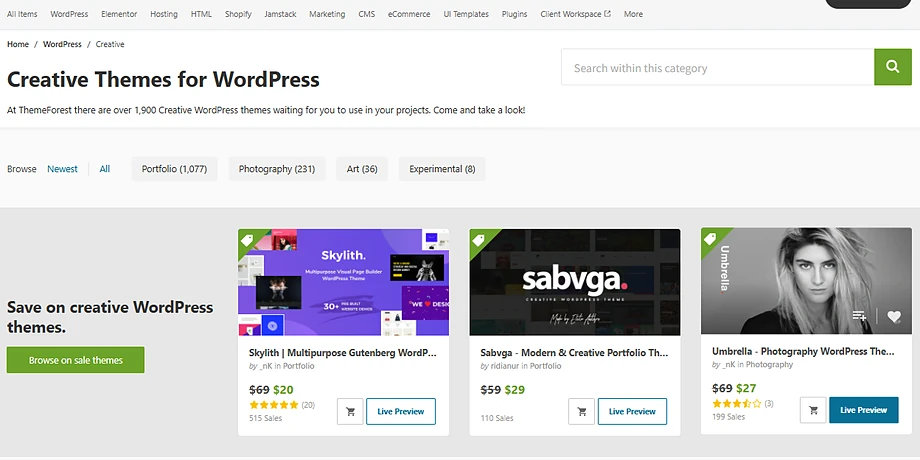Open author ridianur profile
This screenshot has width=920, height=460.
click(505, 366)
